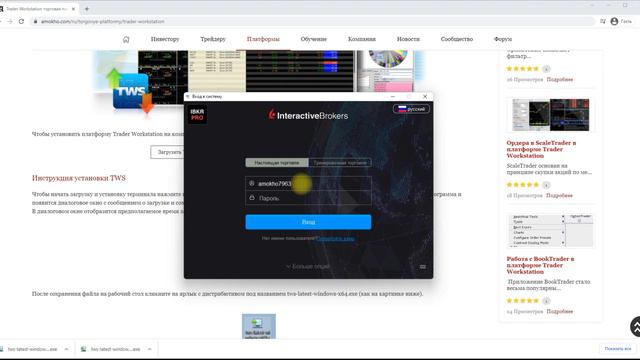This screenshot has width=640, height=360.
Task: Open the Форум menu item
Action: pyautogui.click(x=502, y=39)
